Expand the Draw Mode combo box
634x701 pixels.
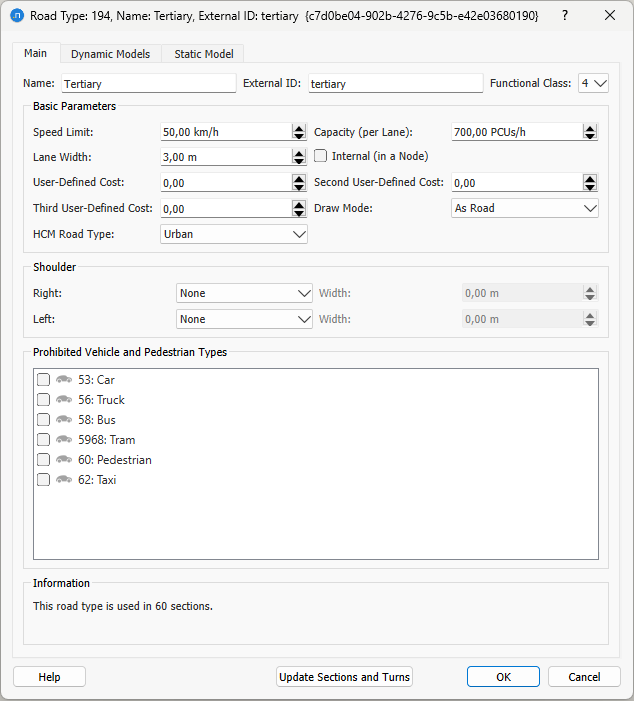coord(524,208)
